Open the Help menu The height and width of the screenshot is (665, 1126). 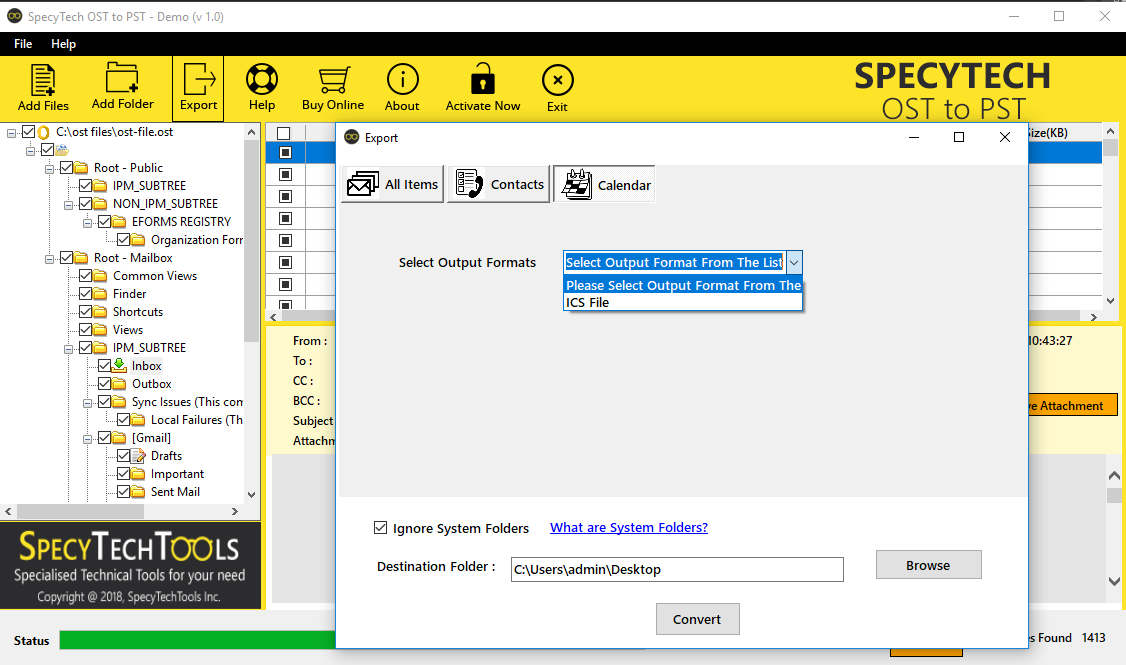pos(63,44)
